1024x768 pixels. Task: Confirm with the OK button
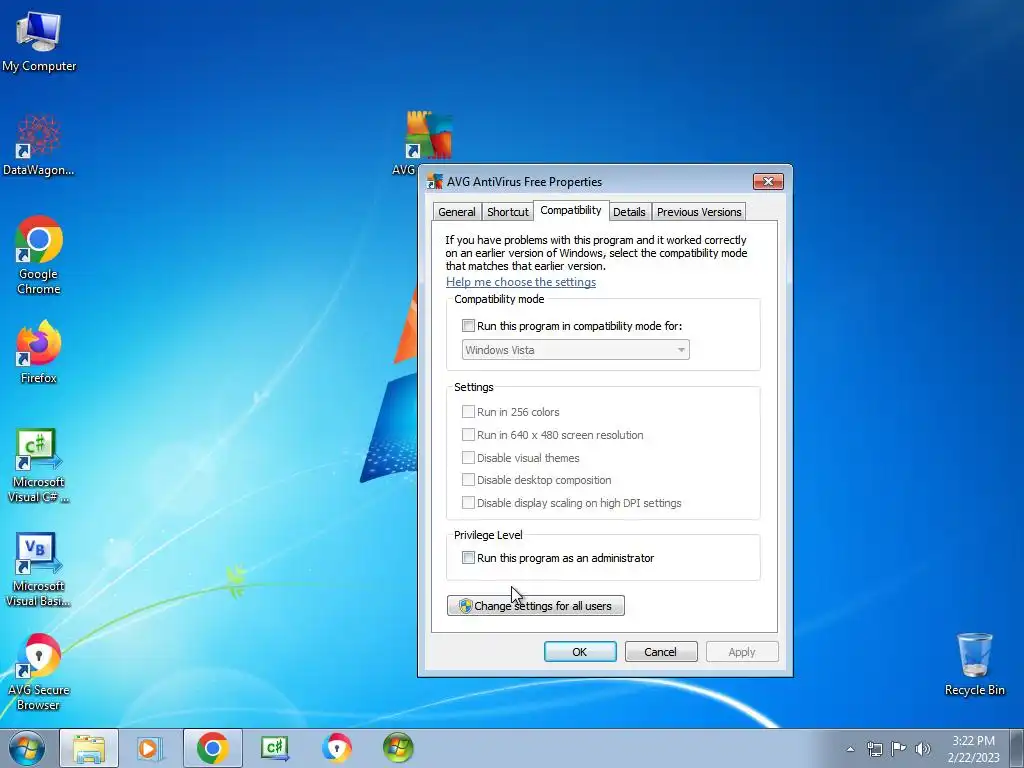[x=580, y=652]
